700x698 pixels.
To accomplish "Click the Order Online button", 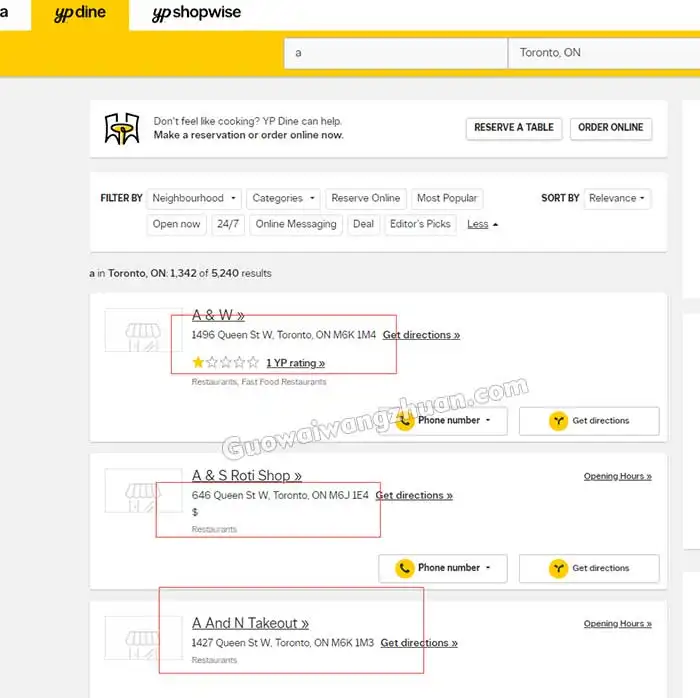I will pos(610,128).
